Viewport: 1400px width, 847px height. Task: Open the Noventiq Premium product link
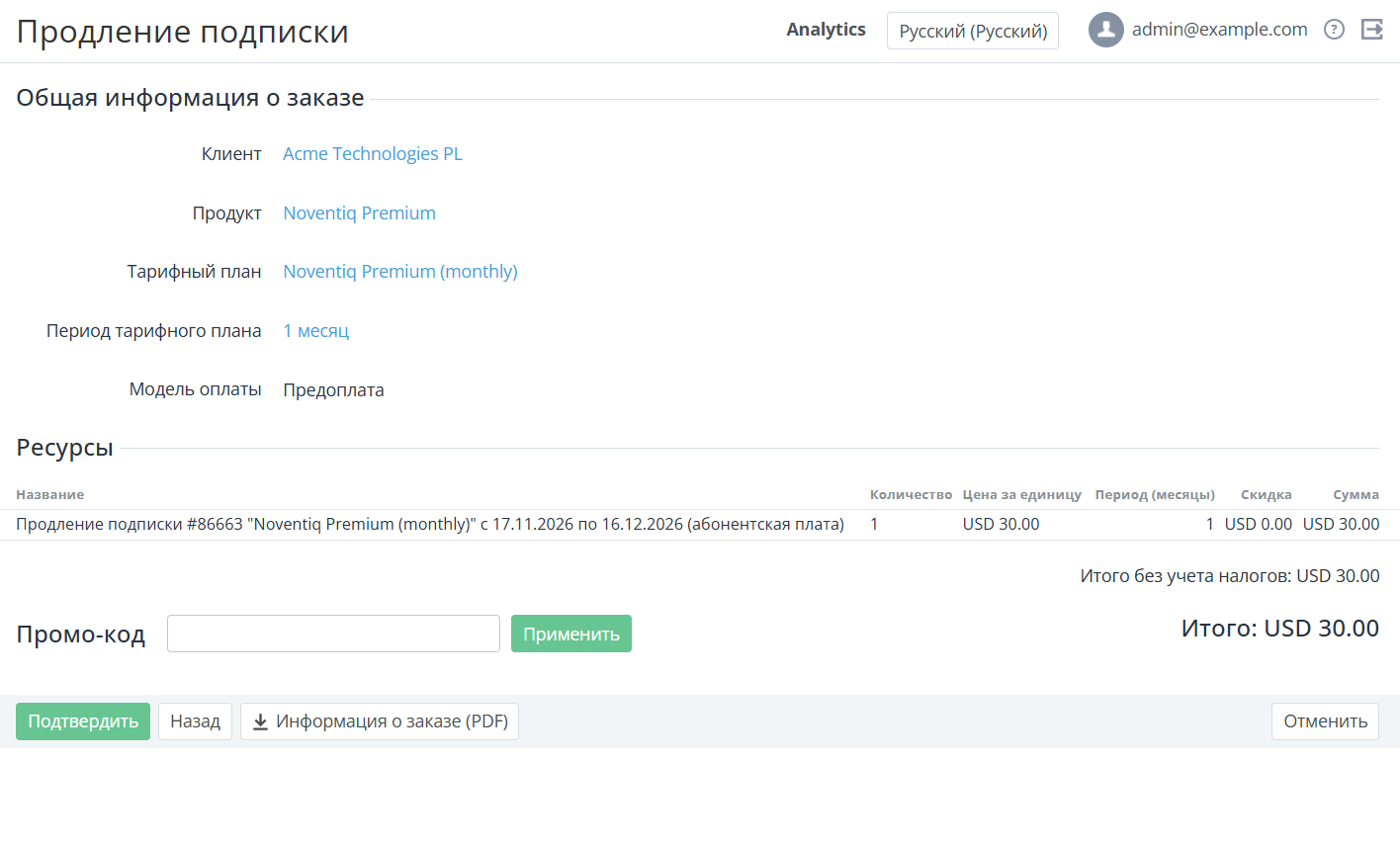pyautogui.click(x=359, y=213)
